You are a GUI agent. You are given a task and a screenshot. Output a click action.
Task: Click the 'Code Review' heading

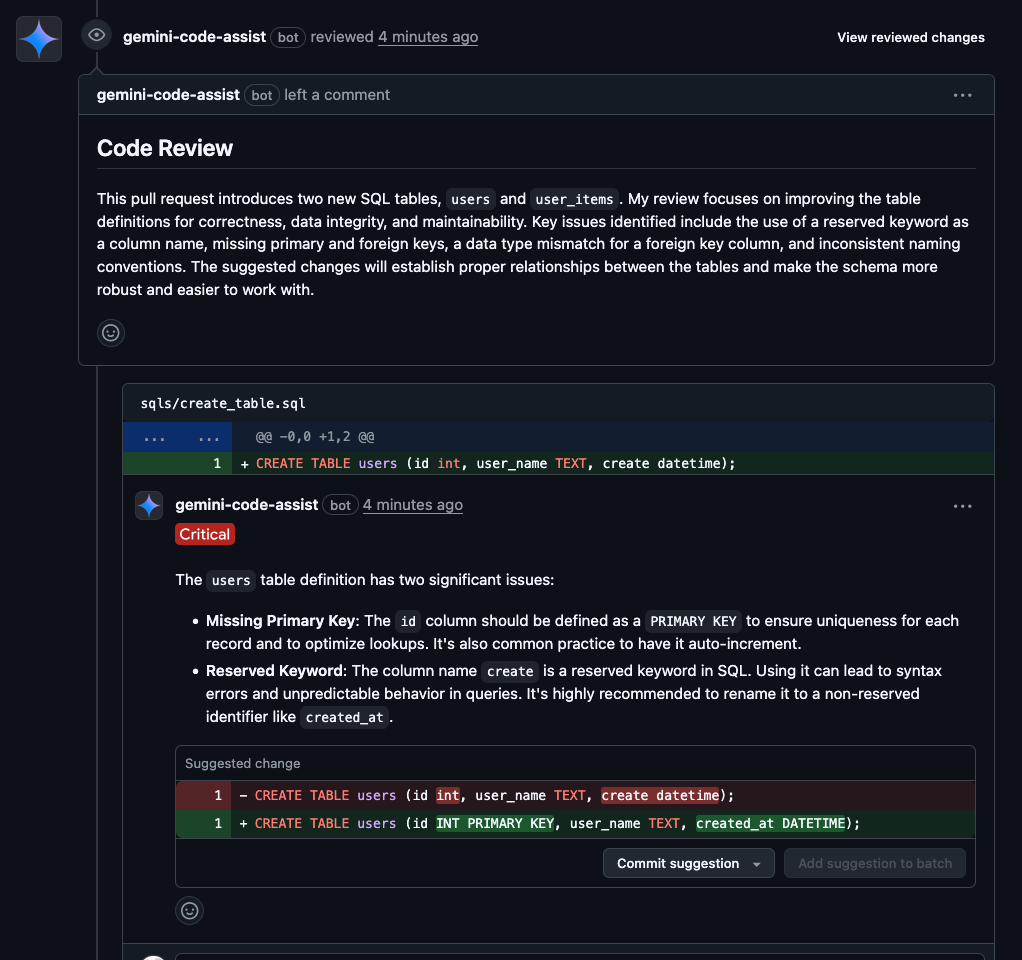point(165,149)
